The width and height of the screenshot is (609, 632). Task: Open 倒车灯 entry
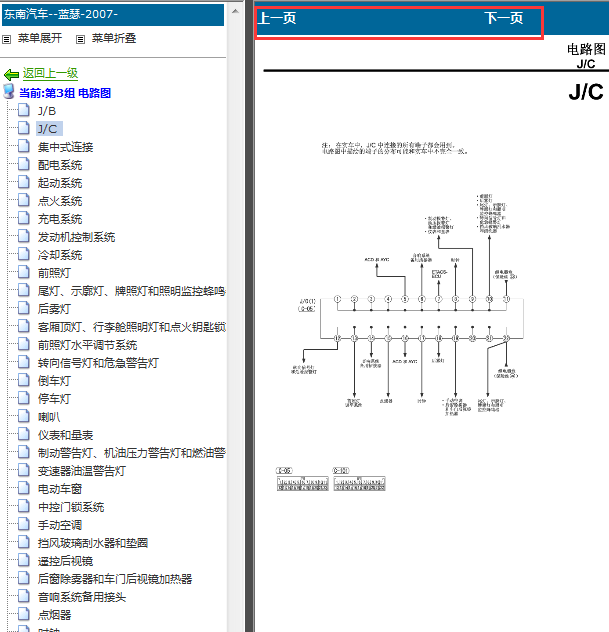pos(54,381)
